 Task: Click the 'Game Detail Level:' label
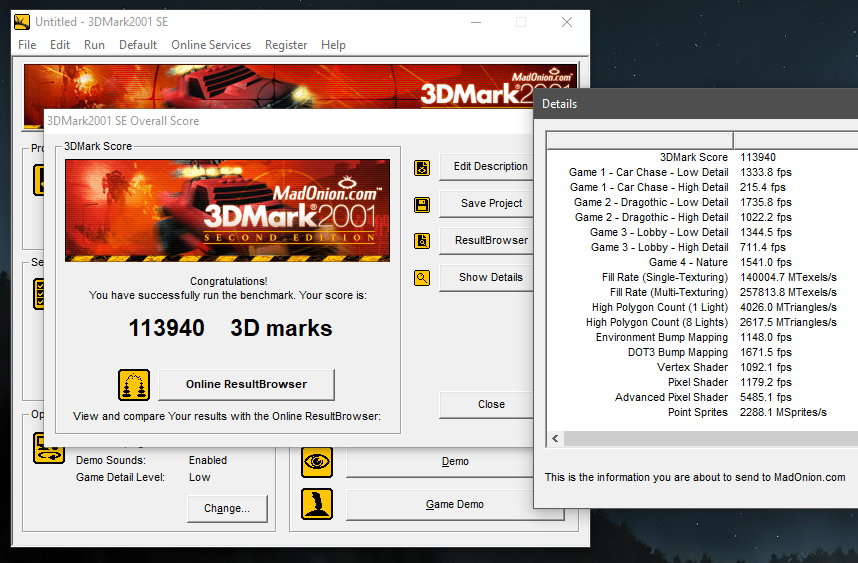[120, 478]
